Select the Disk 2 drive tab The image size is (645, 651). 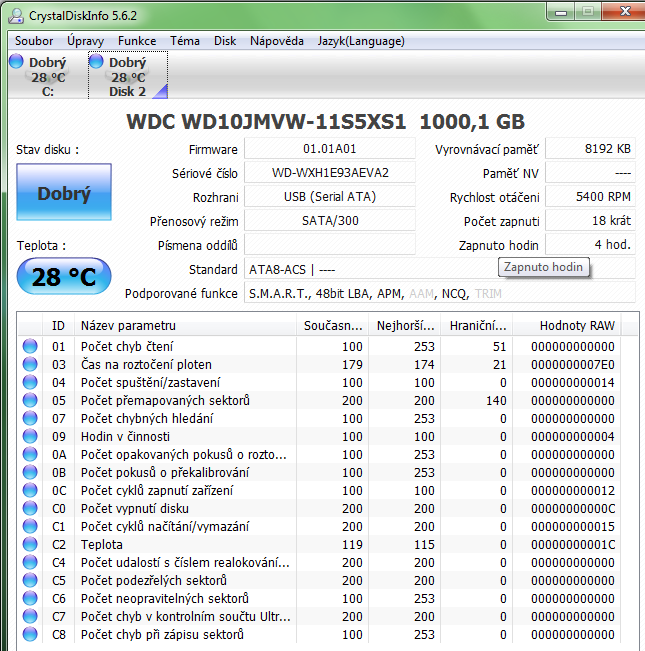pos(128,76)
